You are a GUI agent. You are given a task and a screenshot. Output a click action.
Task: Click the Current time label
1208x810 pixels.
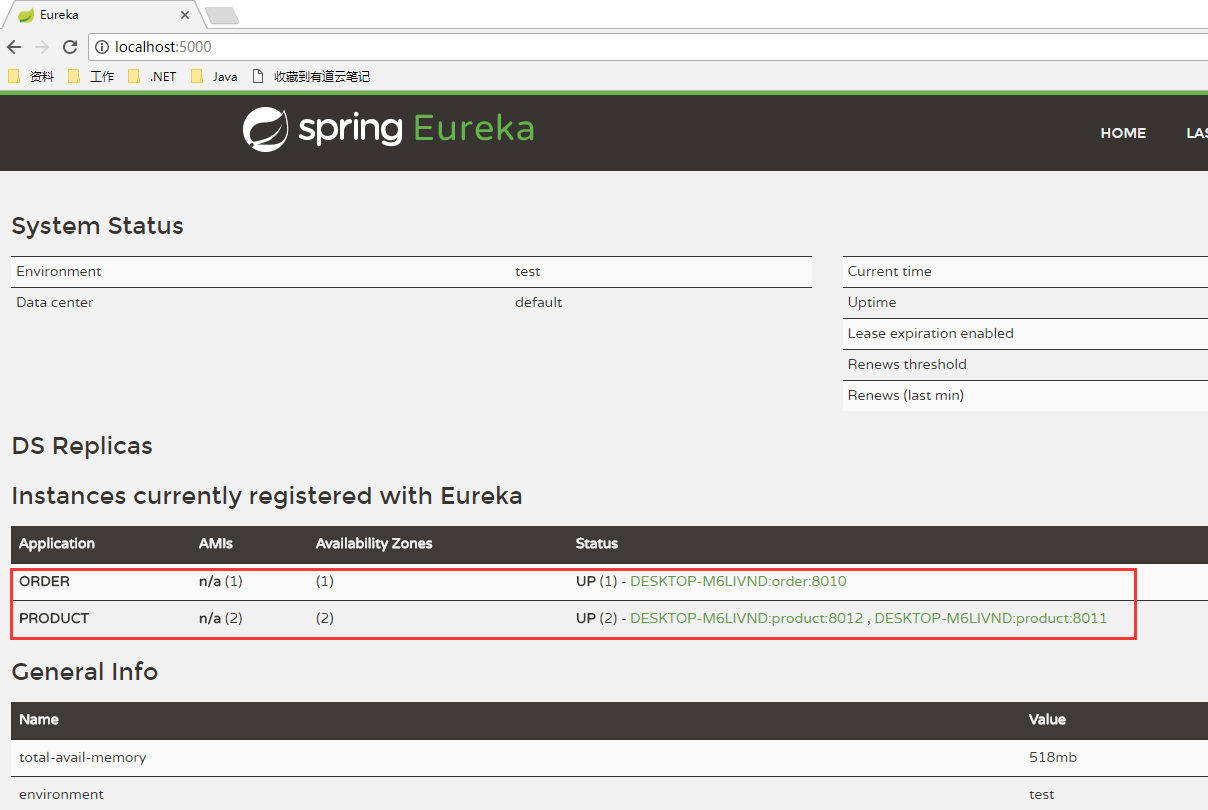890,271
